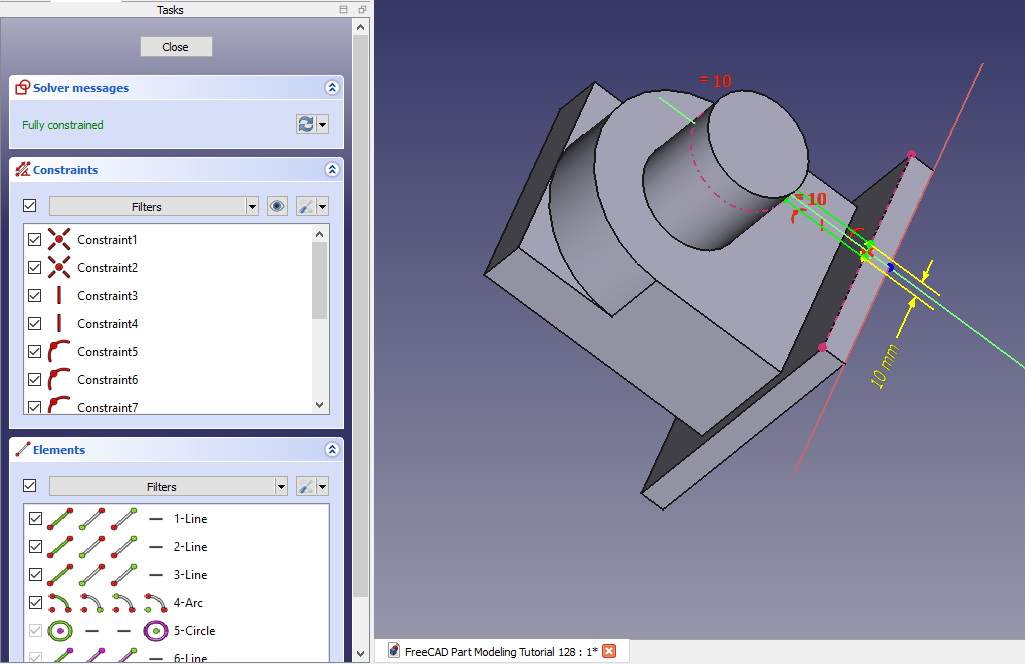This screenshot has height=664, width=1025.
Task: Click the constraints list scrollbar down arrow
Action: [320, 405]
